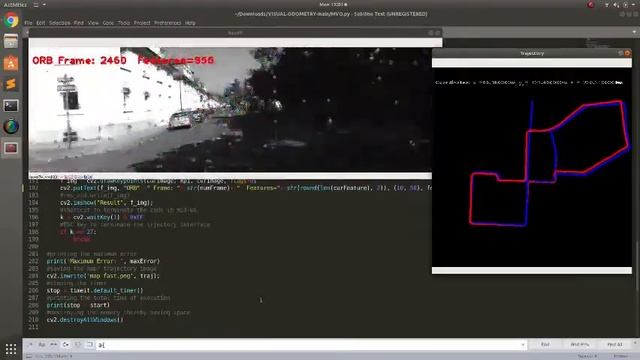Toggle highlight matches option
This screenshot has width=640, height=360.
(90, 345)
